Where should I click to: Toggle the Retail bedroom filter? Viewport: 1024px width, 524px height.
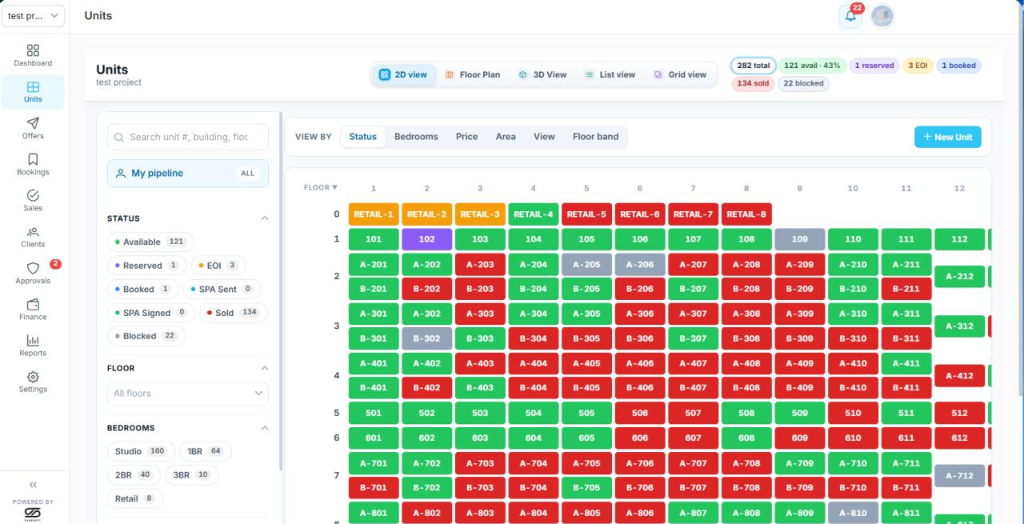tap(135, 499)
